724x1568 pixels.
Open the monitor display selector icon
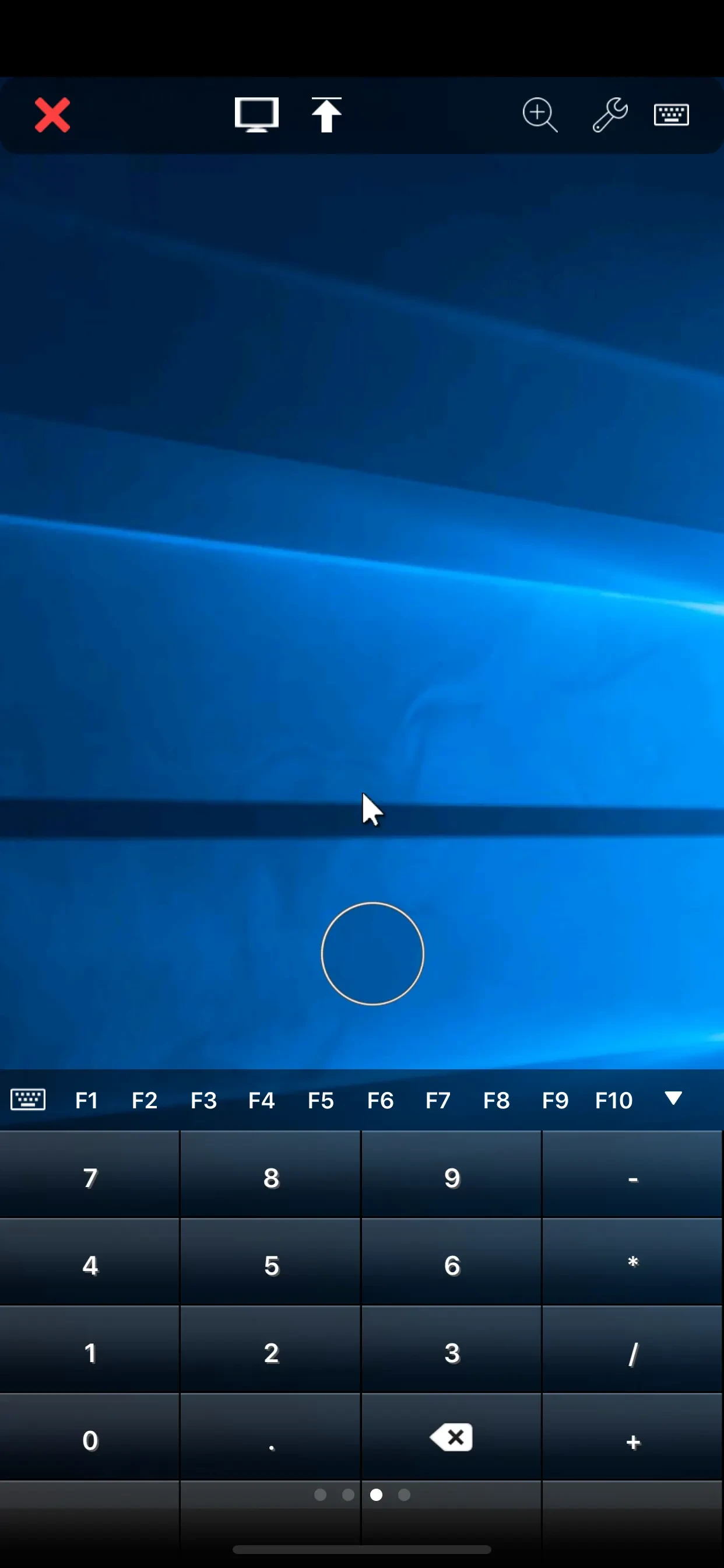coord(256,114)
